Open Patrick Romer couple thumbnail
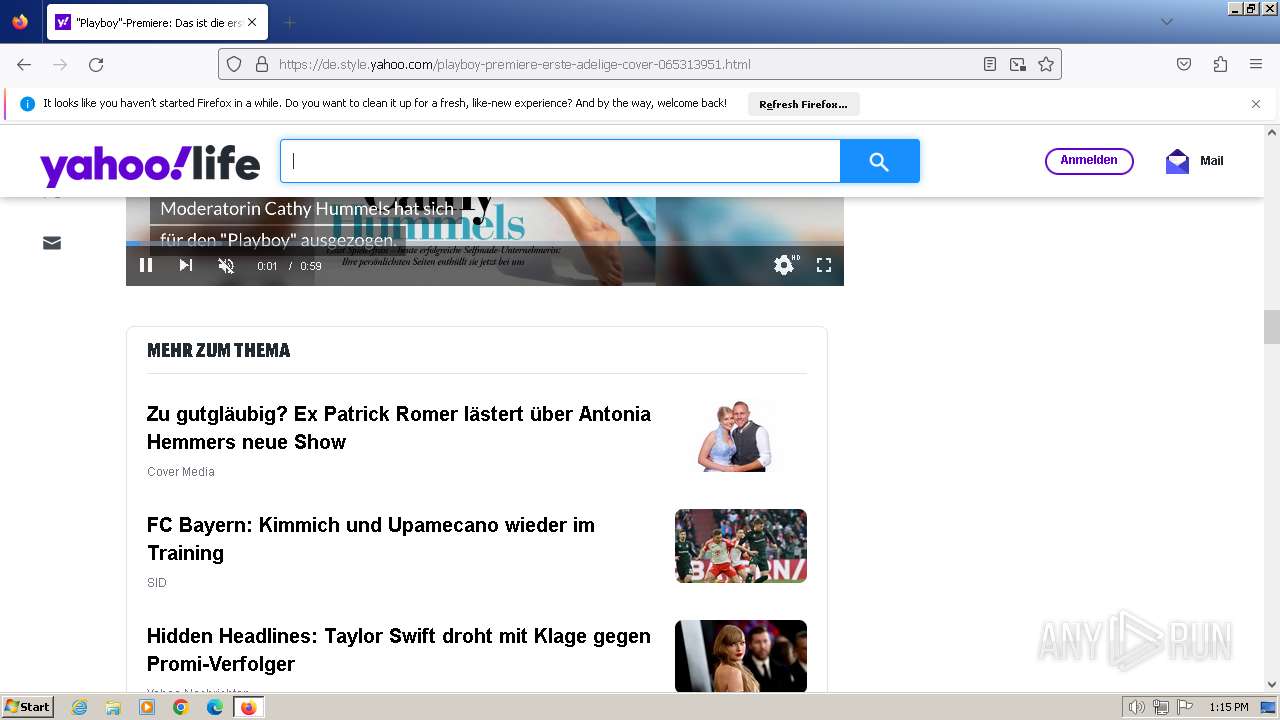The width and height of the screenshot is (1280, 720). (741, 435)
